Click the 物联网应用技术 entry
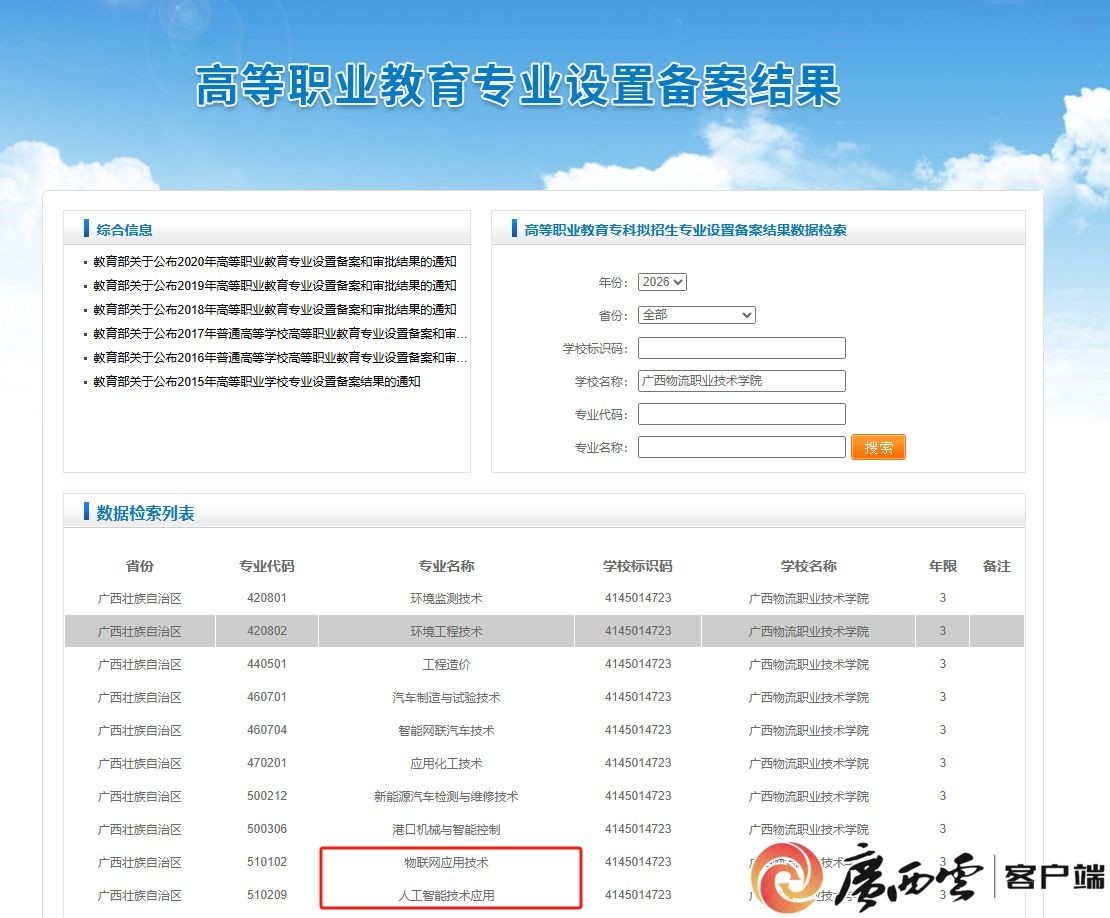 [x=446, y=862]
